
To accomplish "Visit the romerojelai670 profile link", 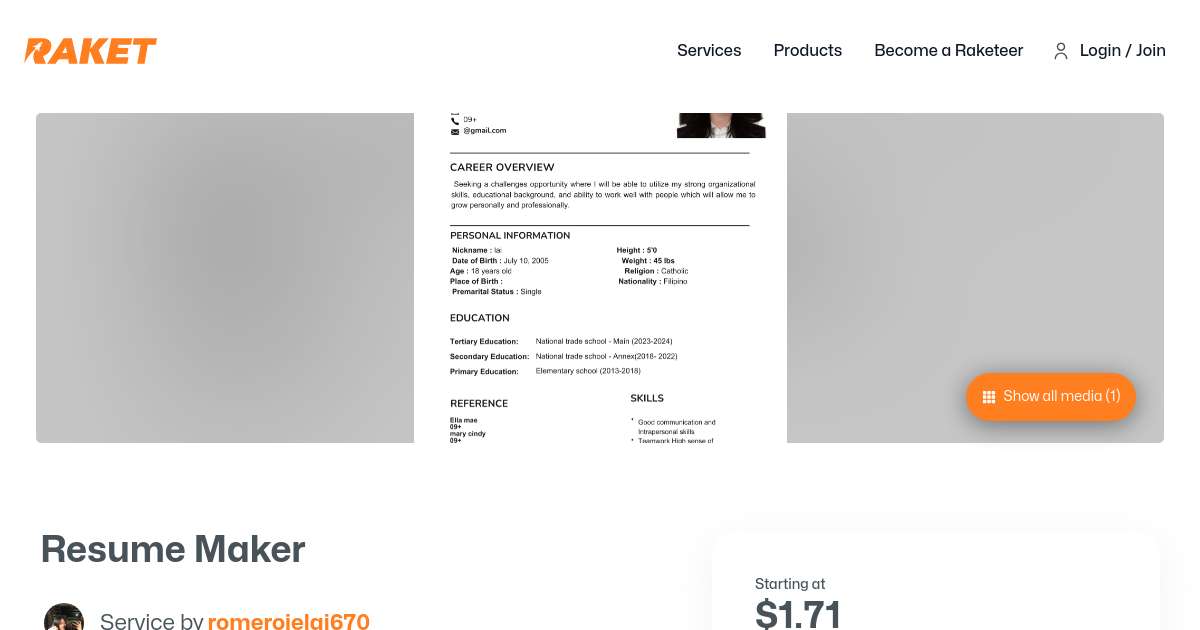I will pos(289,621).
